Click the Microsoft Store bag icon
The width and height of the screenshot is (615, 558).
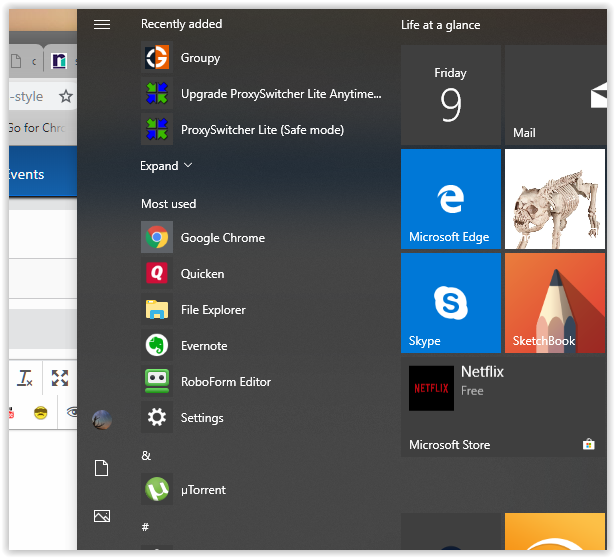coord(588,444)
